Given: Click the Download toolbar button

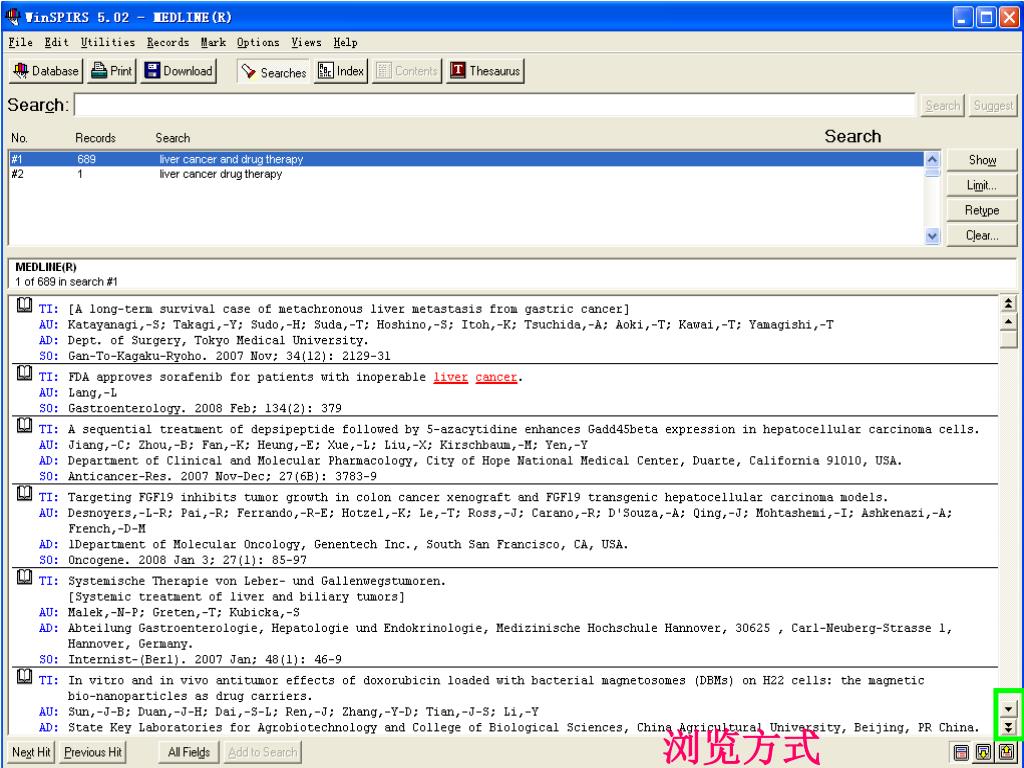Looking at the screenshot, I should [x=179, y=71].
